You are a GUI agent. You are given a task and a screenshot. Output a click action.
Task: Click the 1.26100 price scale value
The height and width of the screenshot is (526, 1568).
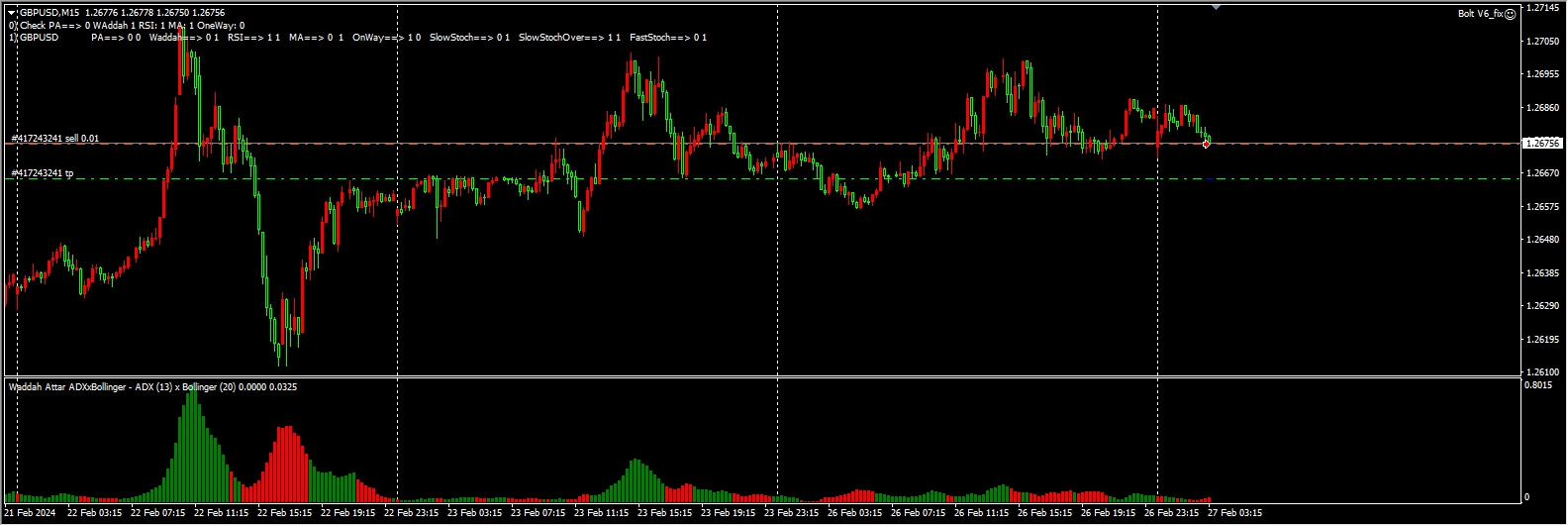point(1542,372)
